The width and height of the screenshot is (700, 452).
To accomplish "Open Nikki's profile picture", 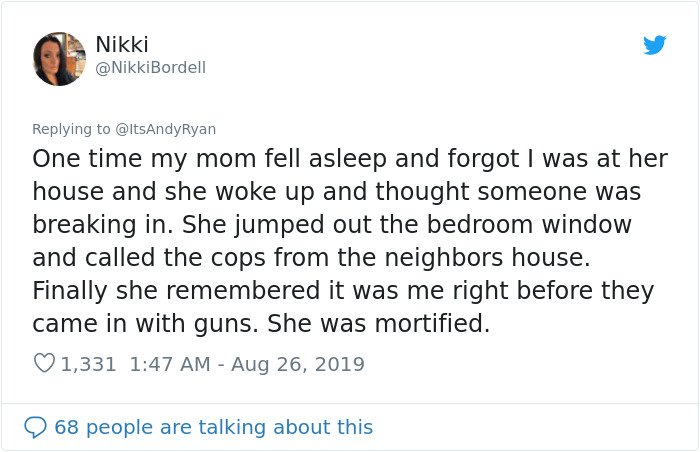I will (59, 59).
